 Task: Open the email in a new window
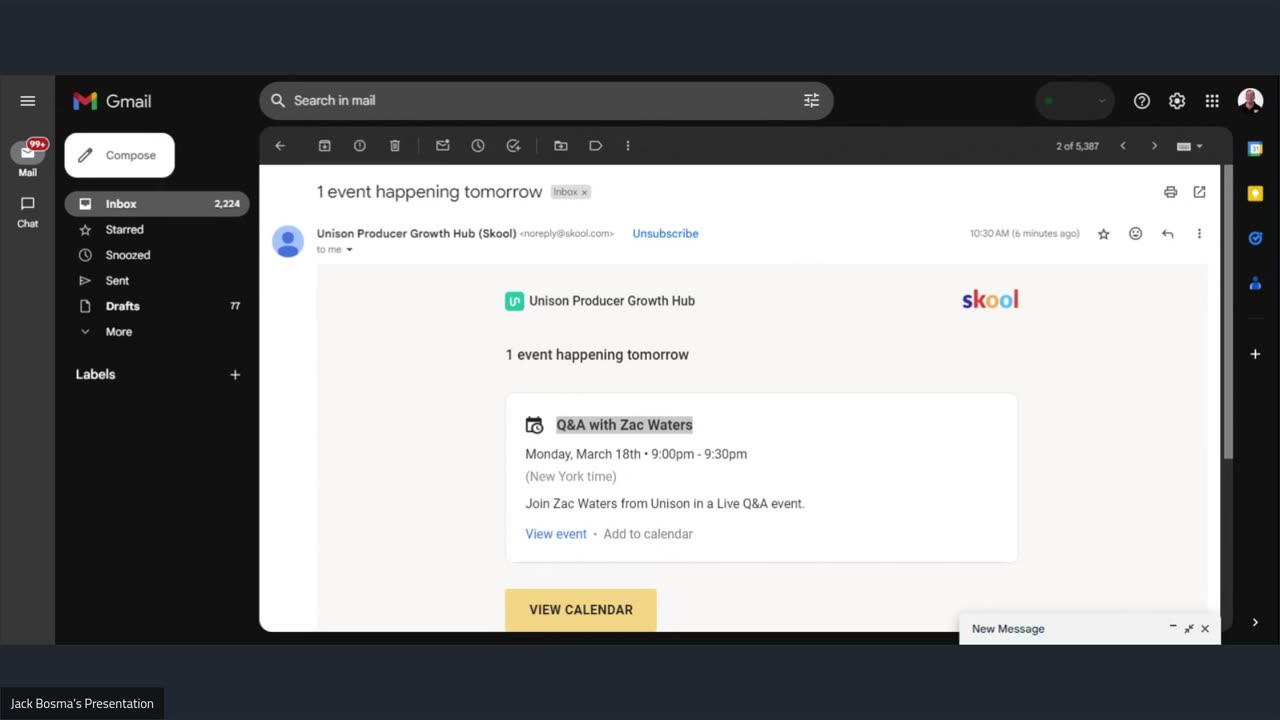(1199, 192)
